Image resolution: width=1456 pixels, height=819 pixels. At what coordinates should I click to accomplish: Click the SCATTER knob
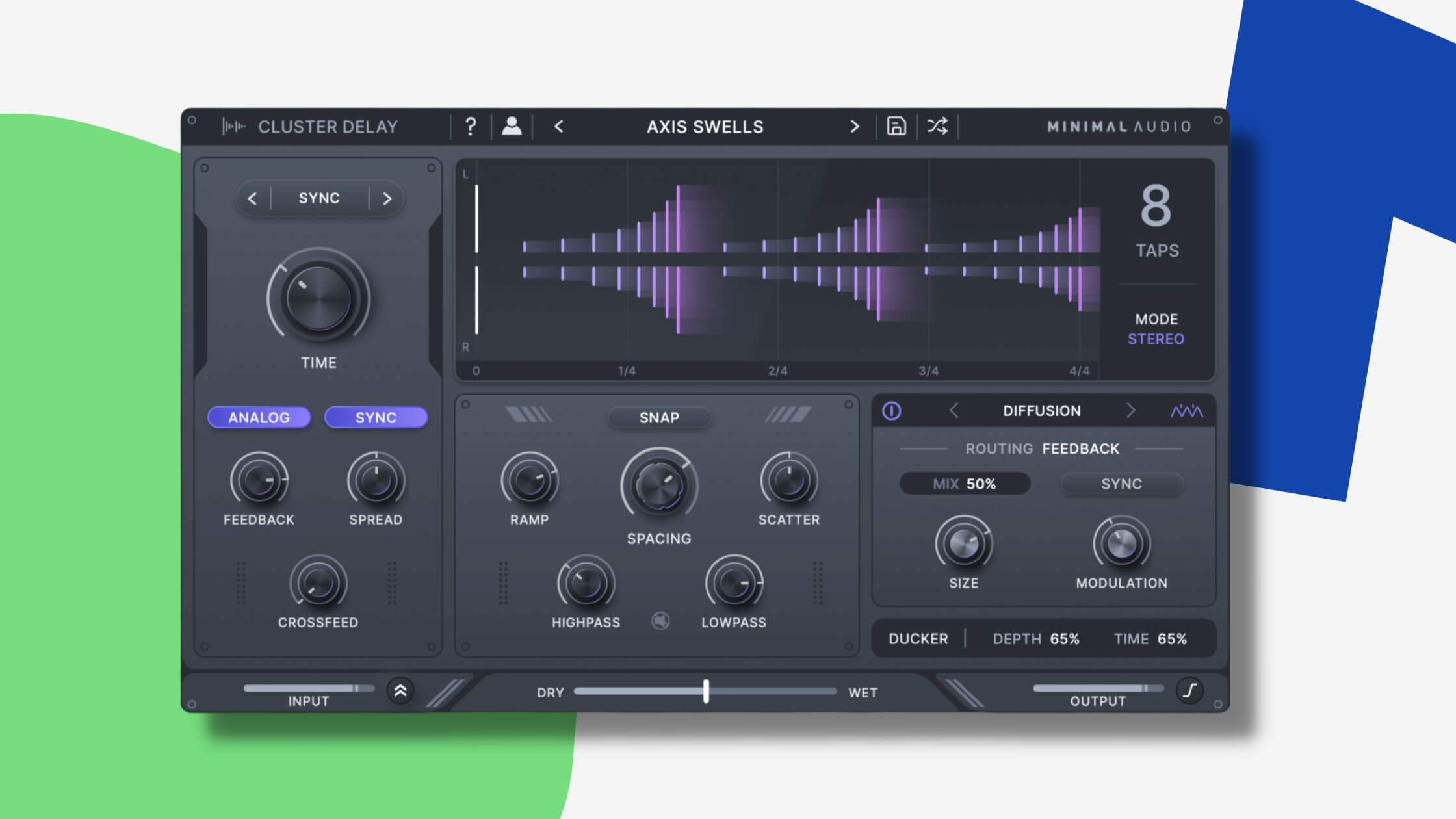tap(789, 480)
